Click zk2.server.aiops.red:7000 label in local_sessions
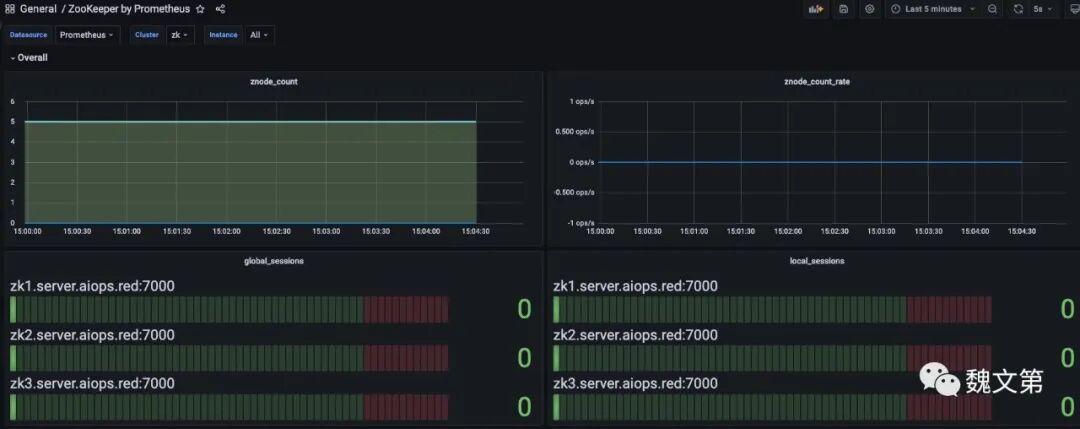Screen dimensions: 1080x429 click(x=635, y=335)
